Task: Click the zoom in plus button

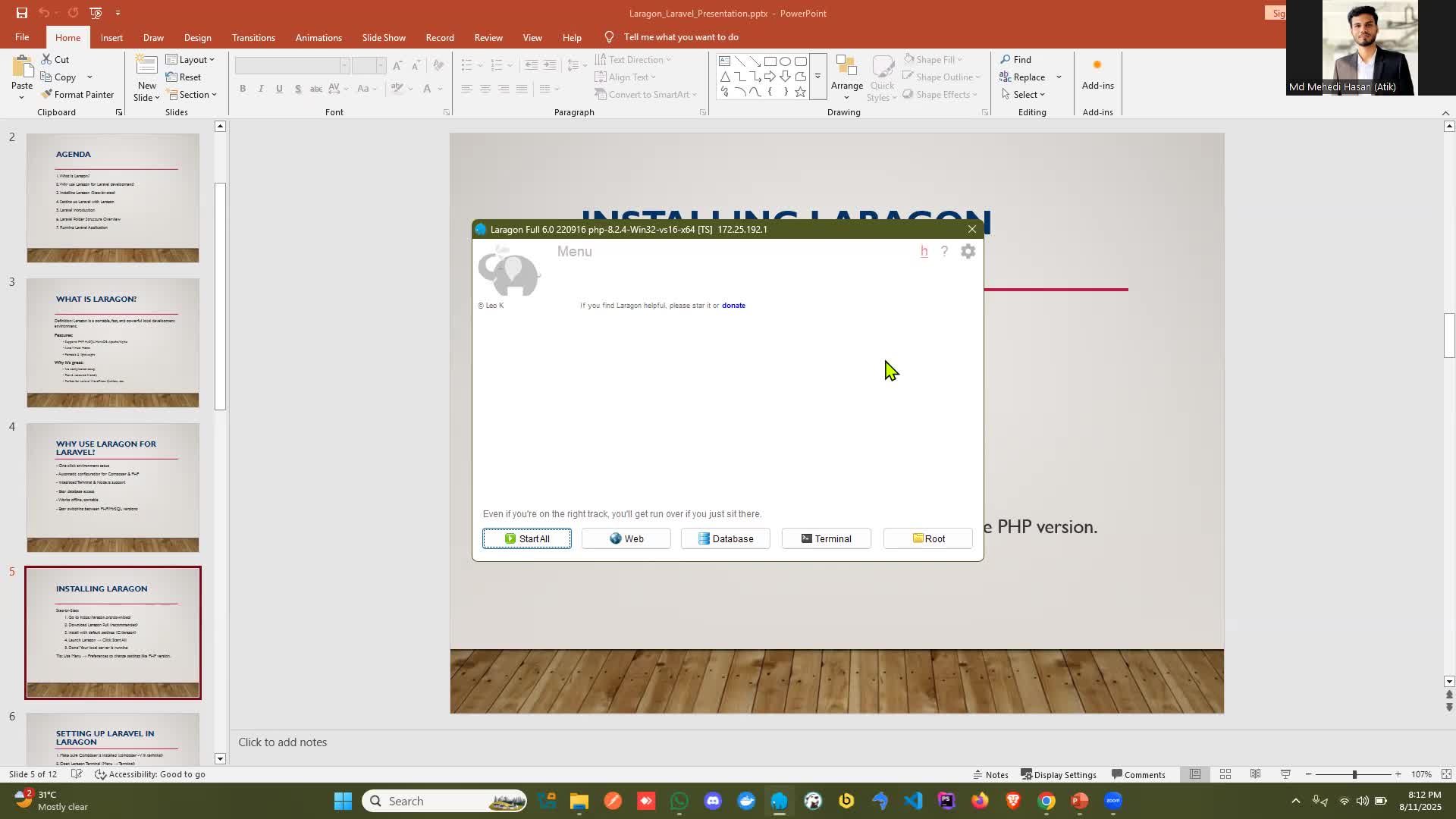Action: [x=1398, y=774]
